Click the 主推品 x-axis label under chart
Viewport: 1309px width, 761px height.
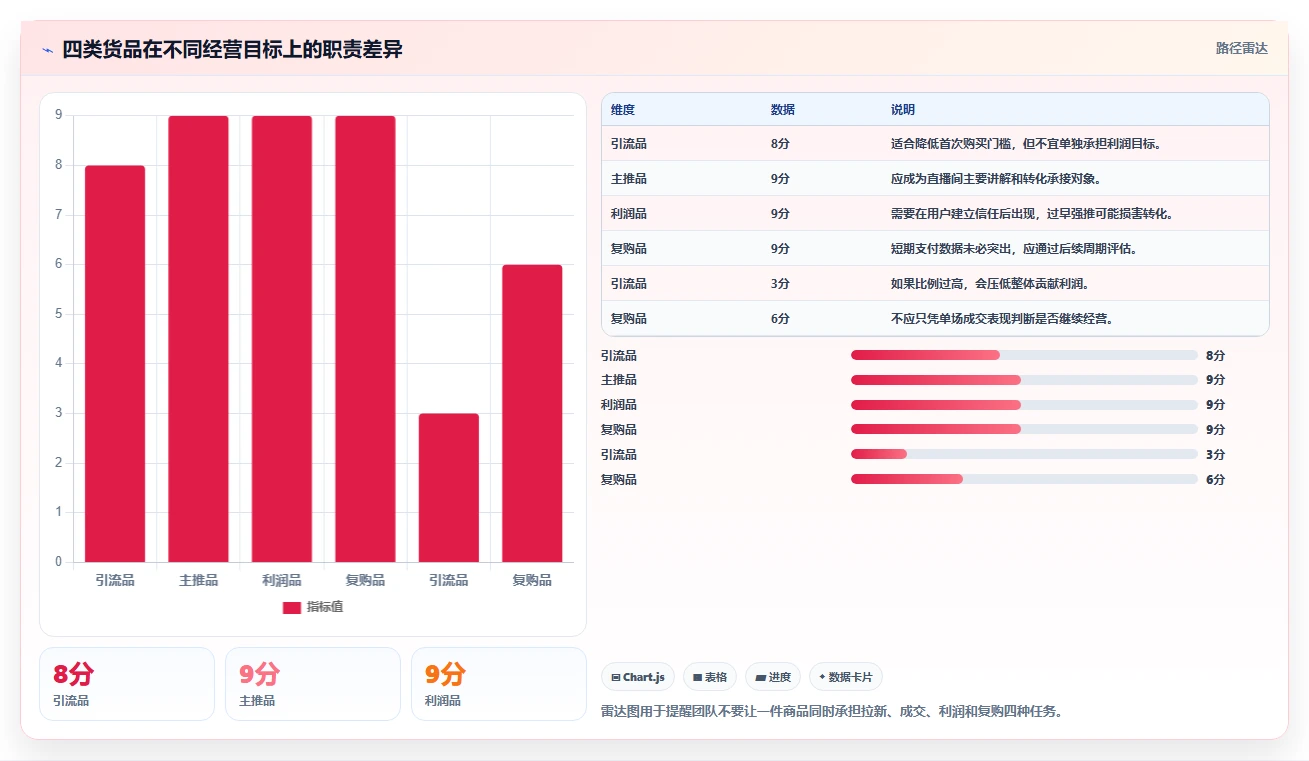(x=198, y=580)
